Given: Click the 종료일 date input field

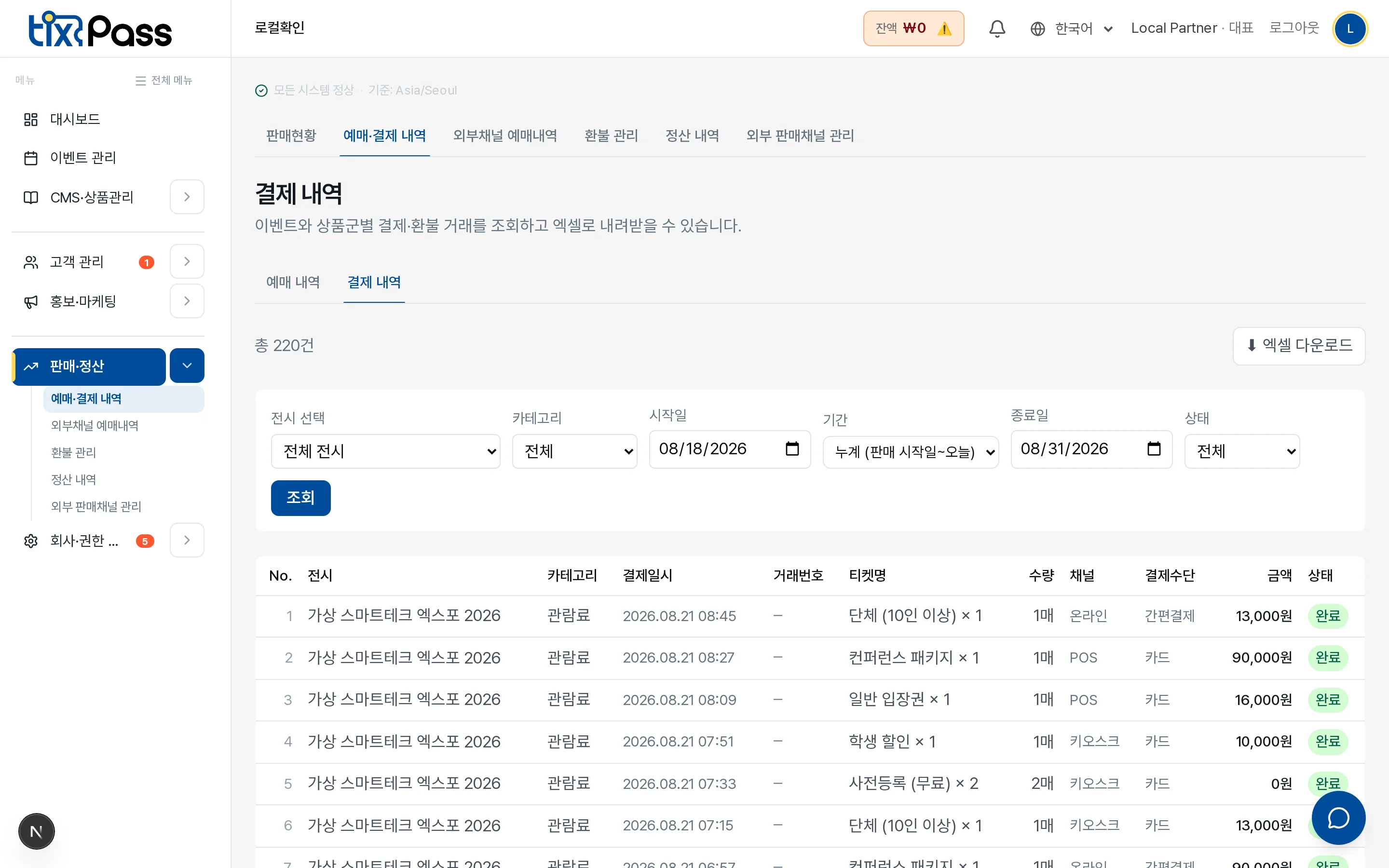Looking at the screenshot, I should pos(1091,449).
